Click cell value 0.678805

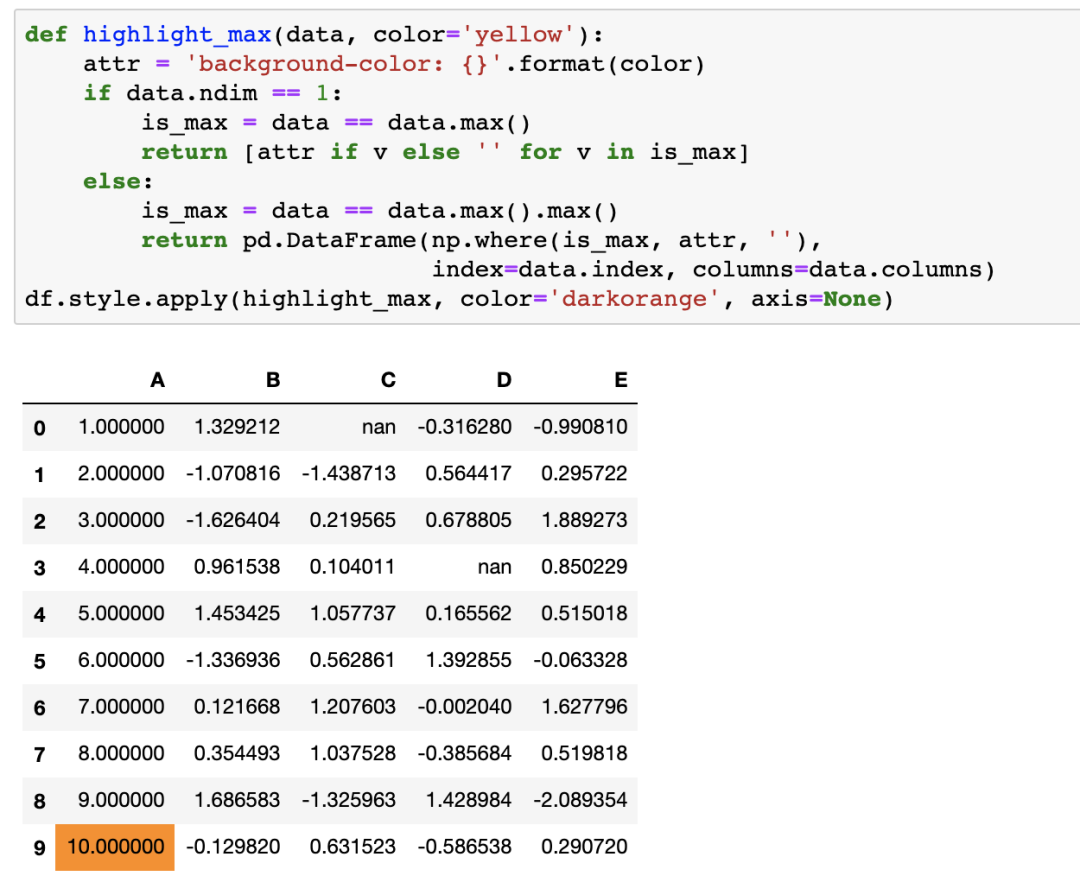coord(468,520)
